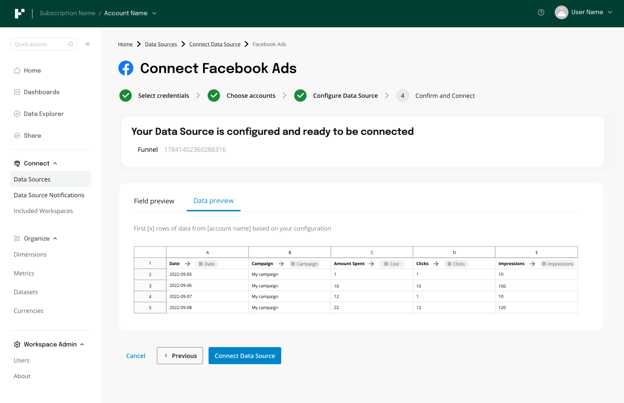Collapse the sidebar with the toggle icon
624x403 pixels.
(x=88, y=44)
